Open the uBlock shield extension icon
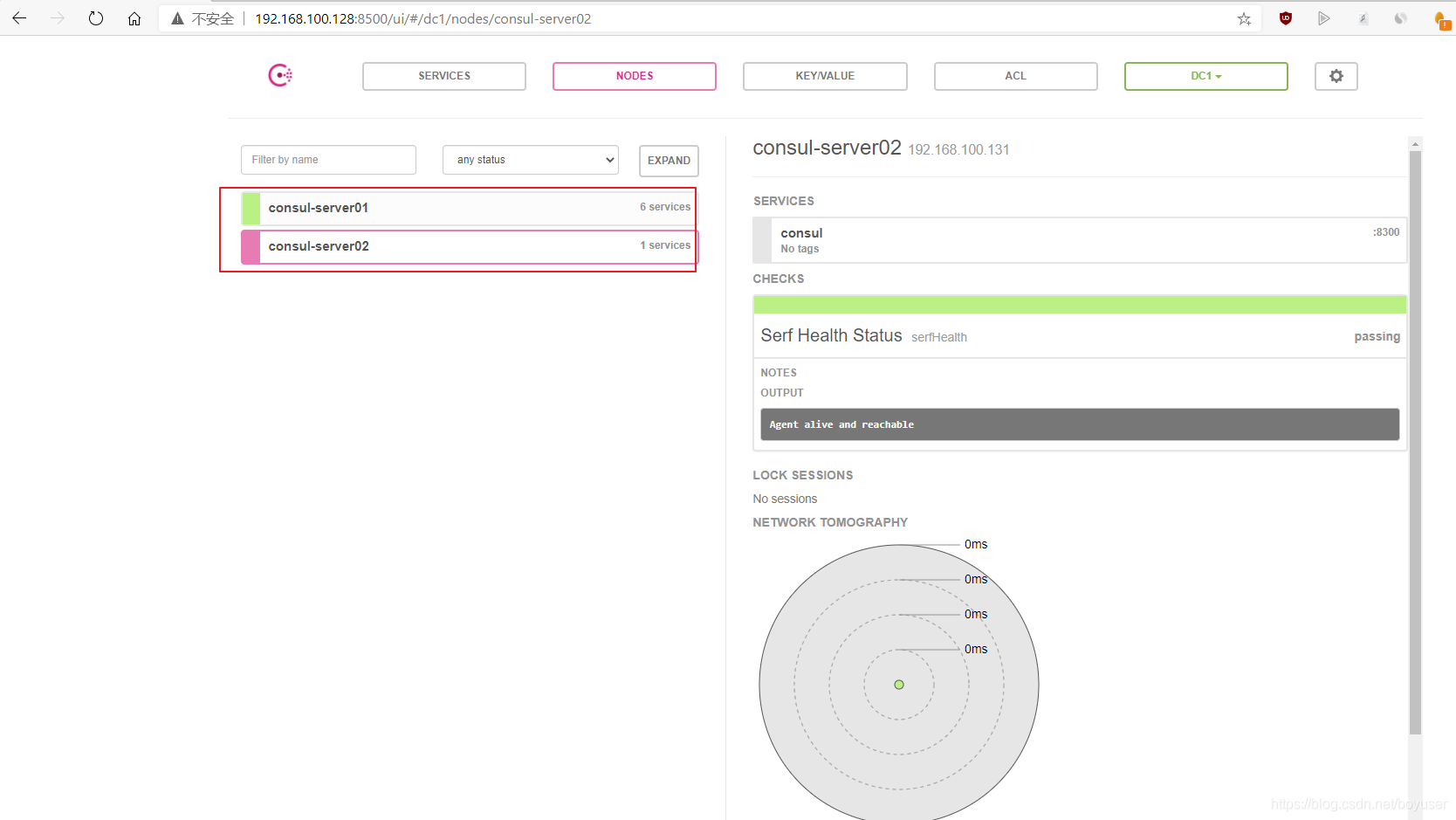The image size is (1456, 820). [1285, 18]
